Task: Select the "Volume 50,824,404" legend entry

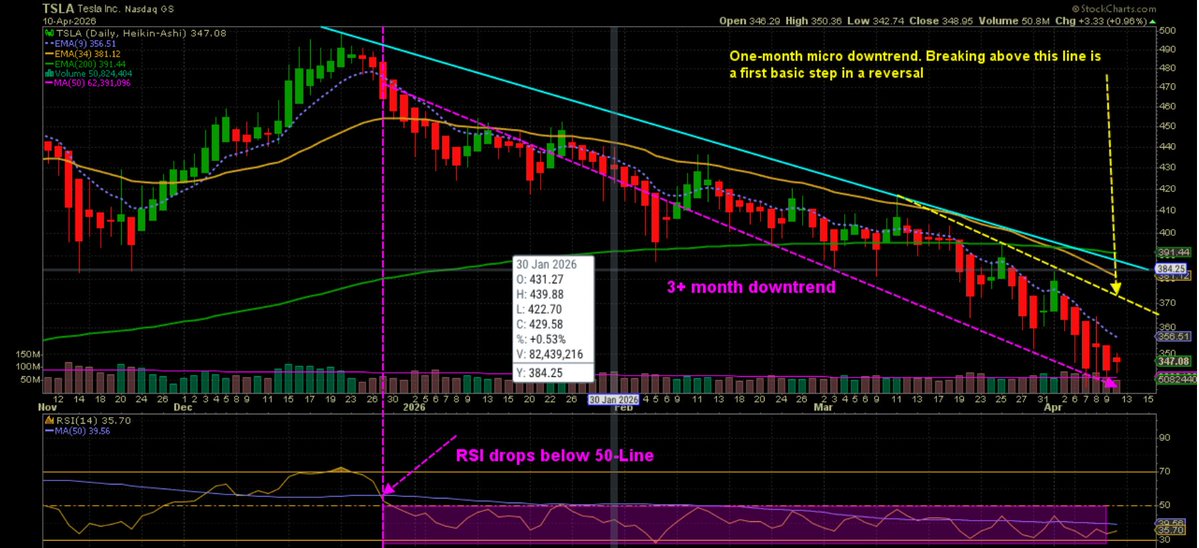Action: (91, 74)
